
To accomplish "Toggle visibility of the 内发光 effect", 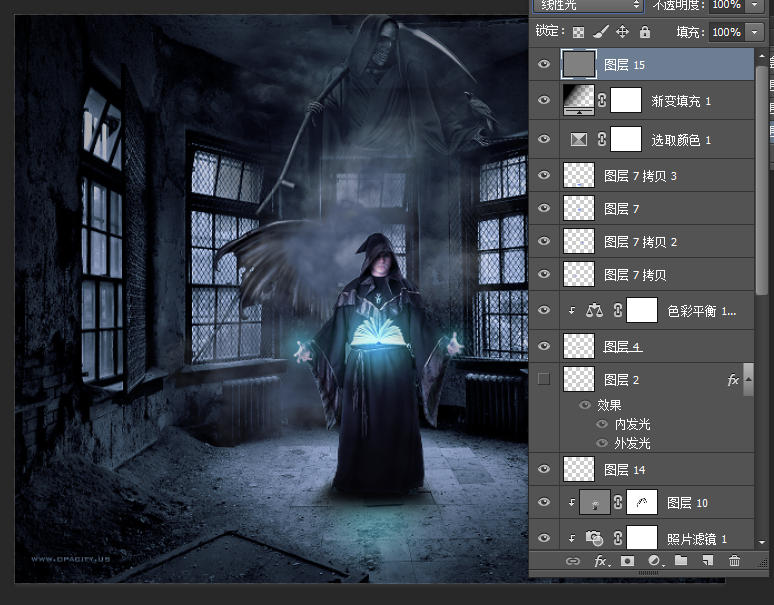I will point(602,425).
